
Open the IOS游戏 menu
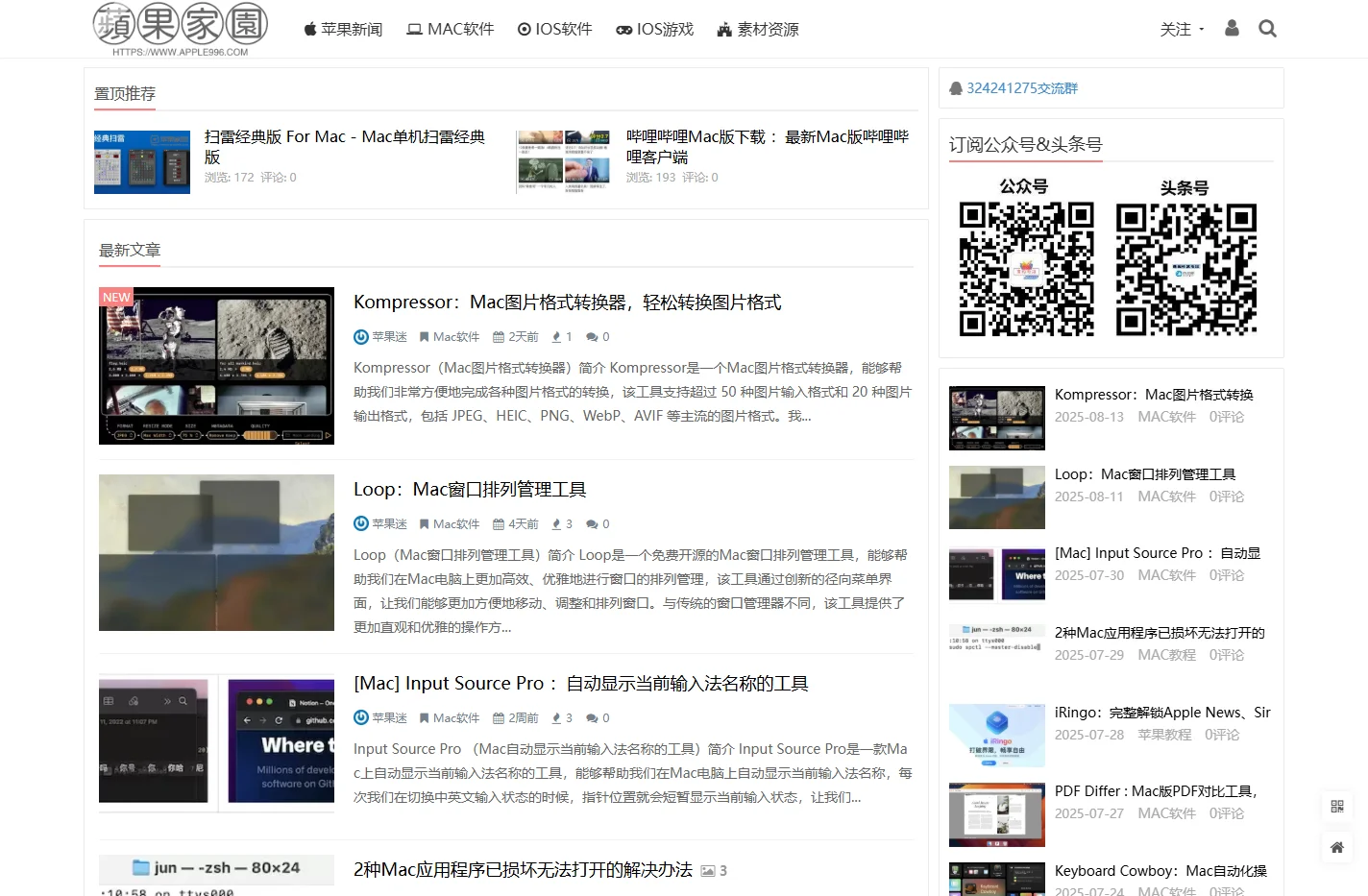[654, 29]
